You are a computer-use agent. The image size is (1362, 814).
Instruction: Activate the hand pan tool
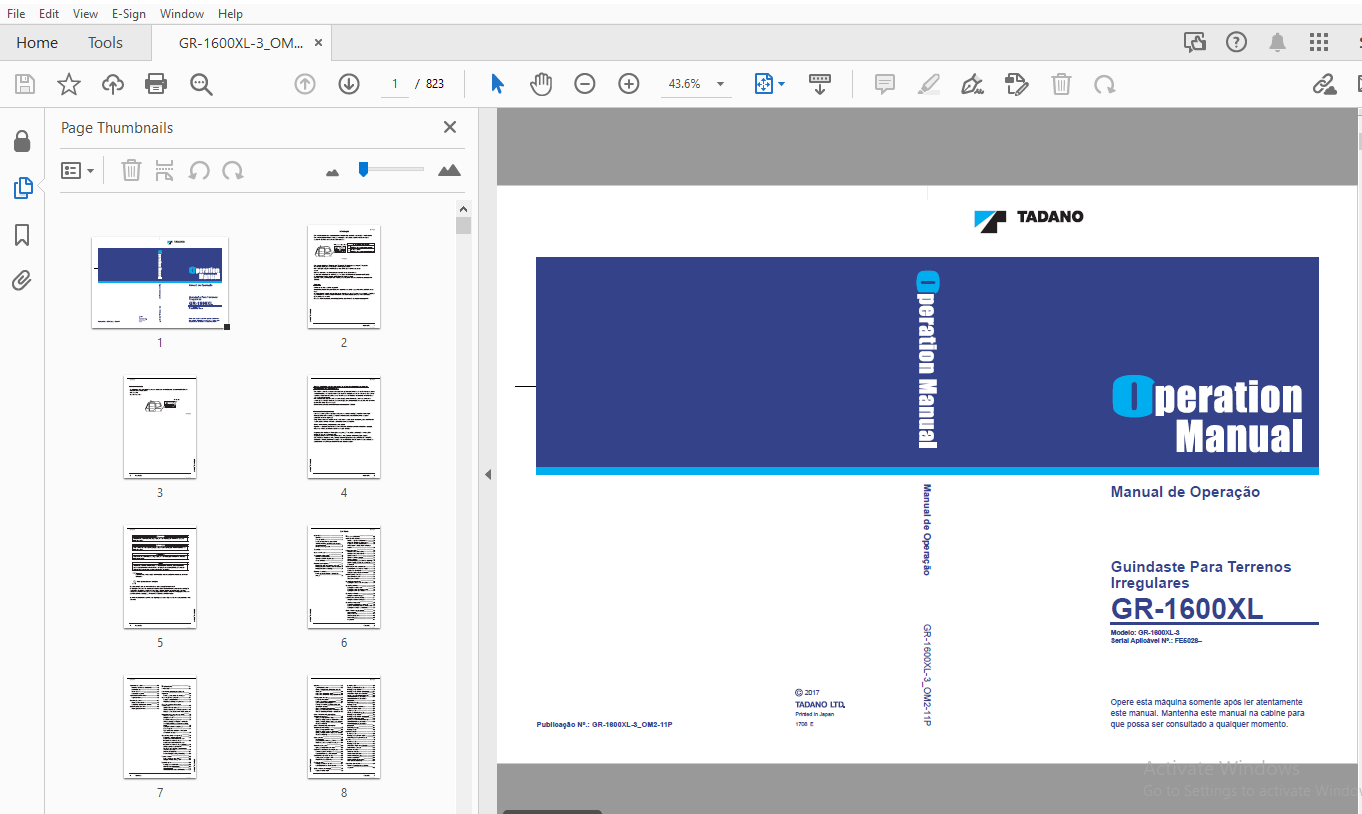[x=541, y=85]
